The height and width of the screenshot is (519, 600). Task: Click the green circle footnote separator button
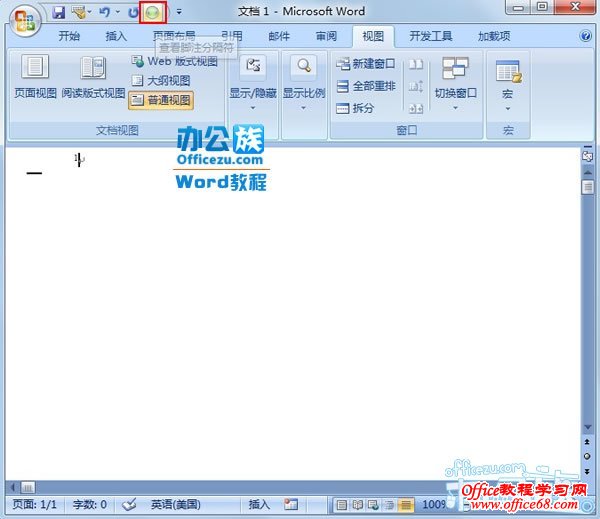pyautogui.click(x=153, y=13)
